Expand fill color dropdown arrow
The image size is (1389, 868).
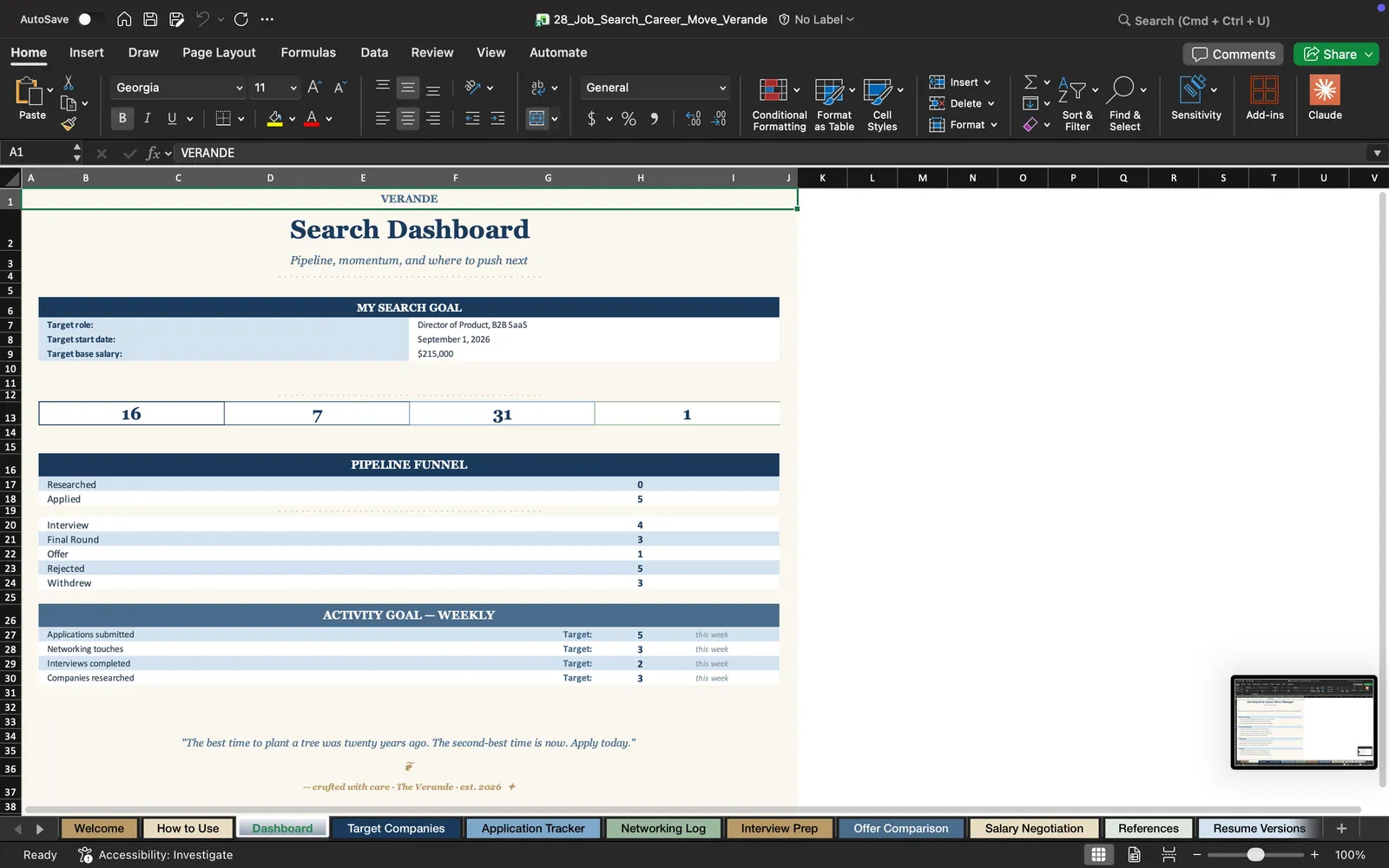292,119
